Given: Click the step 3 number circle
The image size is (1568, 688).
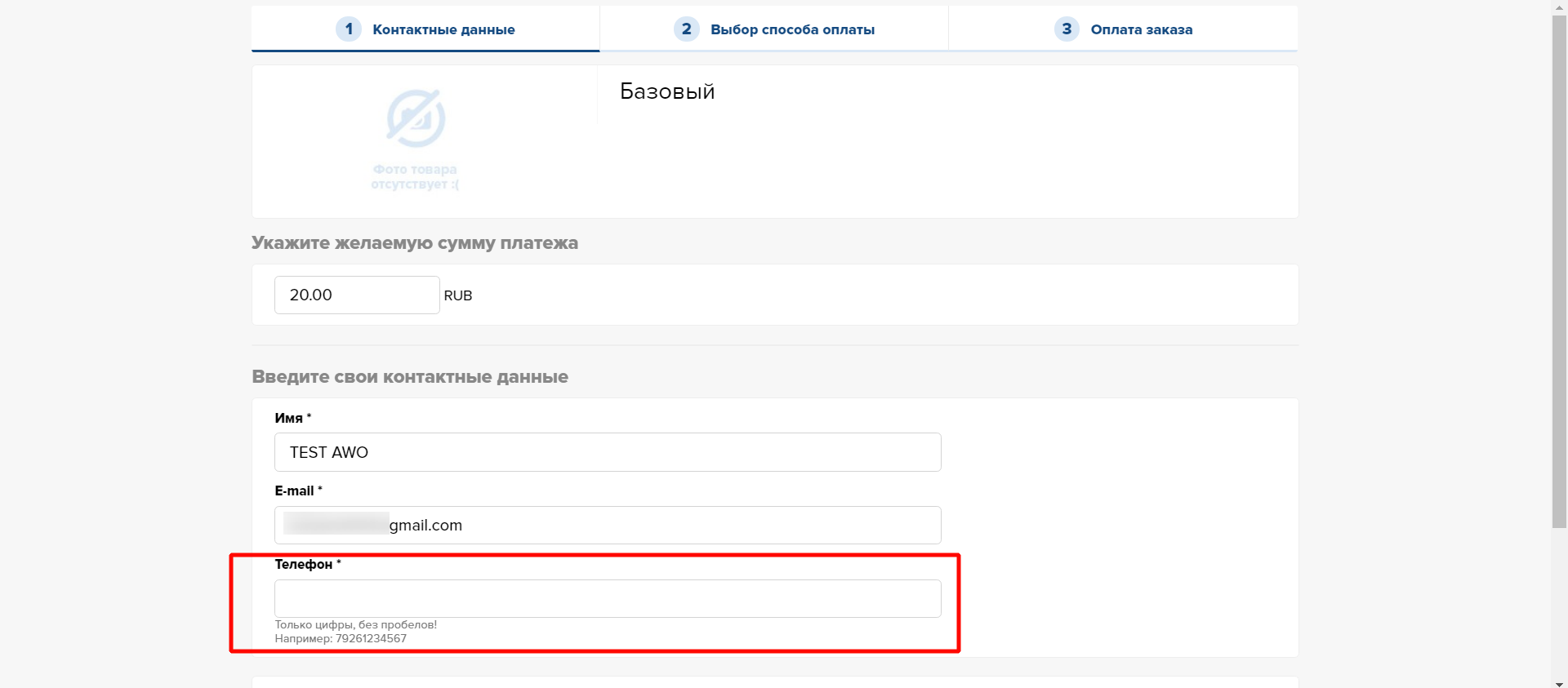Looking at the screenshot, I should 1066,29.
